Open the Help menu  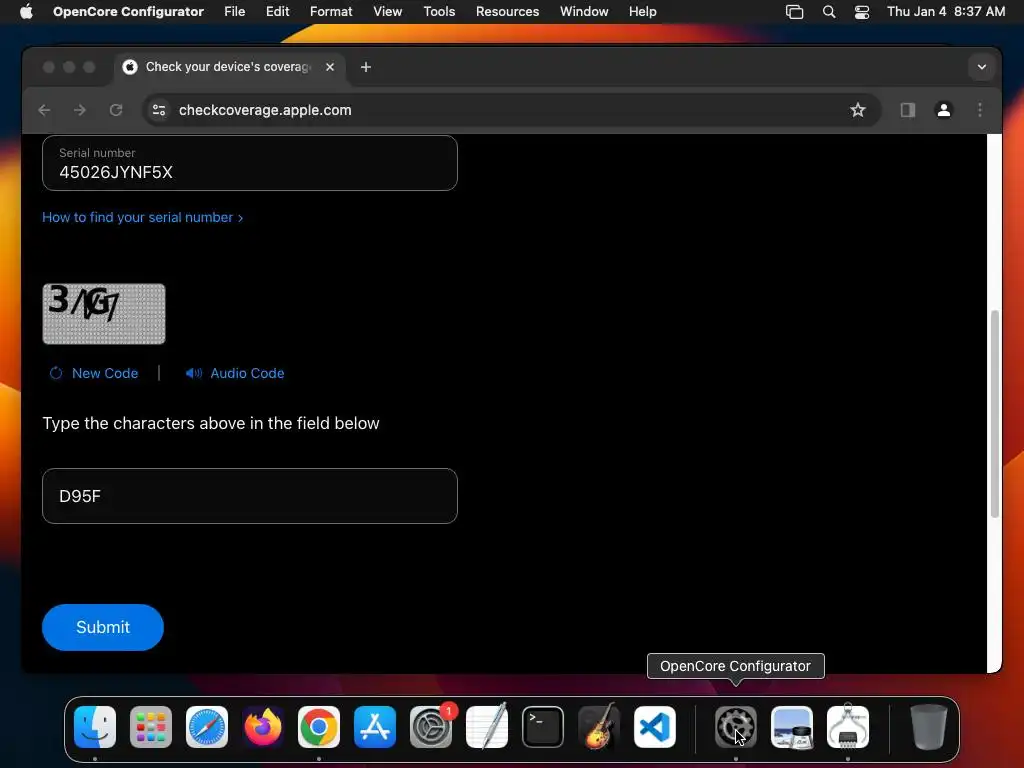[x=643, y=11]
